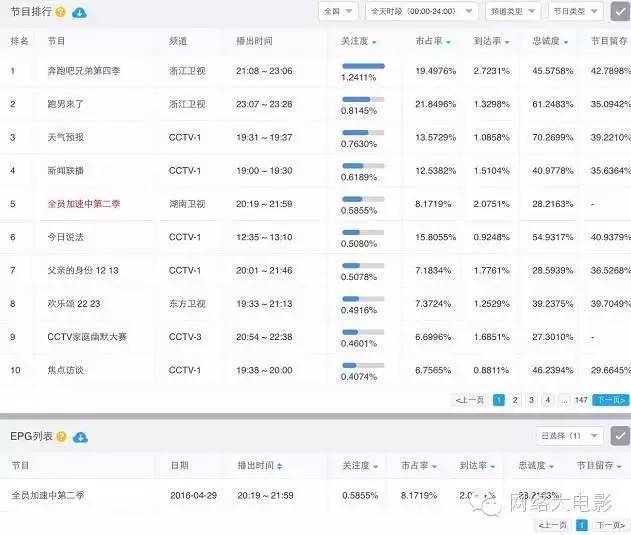
Task: Click the 关注度 bar for 天气预报
Action: click(363, 133)
